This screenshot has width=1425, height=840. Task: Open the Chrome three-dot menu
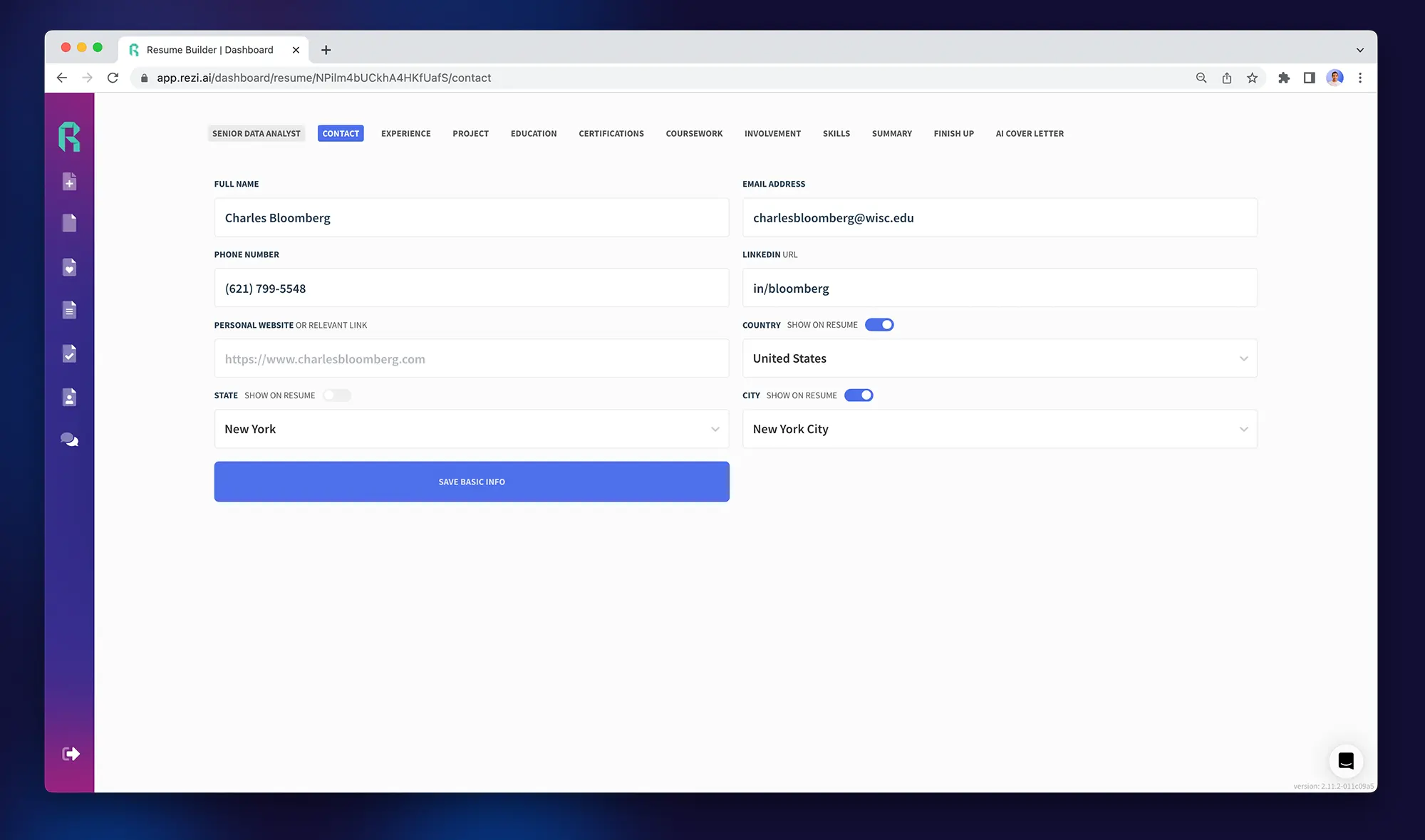(1360, 78)
